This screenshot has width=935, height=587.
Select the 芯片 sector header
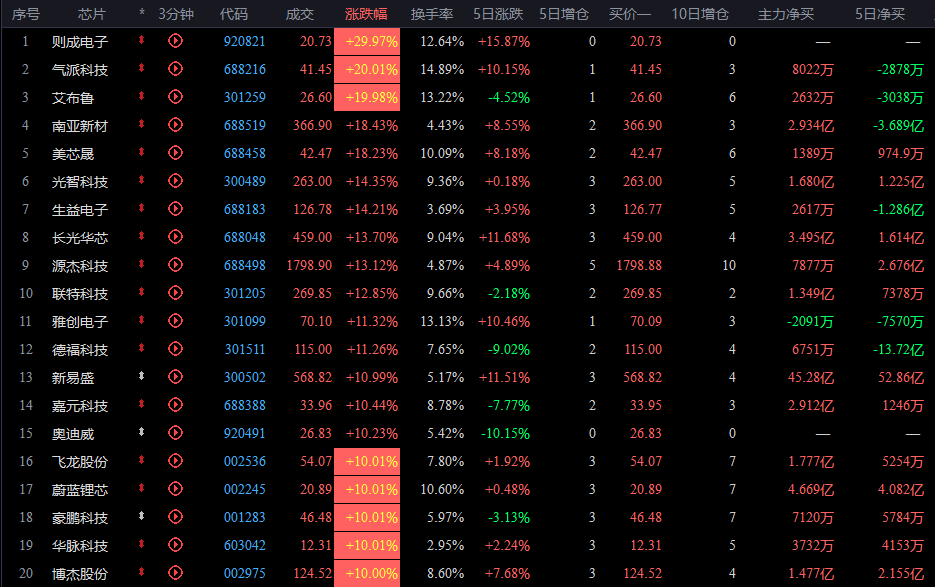tap(91, 14)
